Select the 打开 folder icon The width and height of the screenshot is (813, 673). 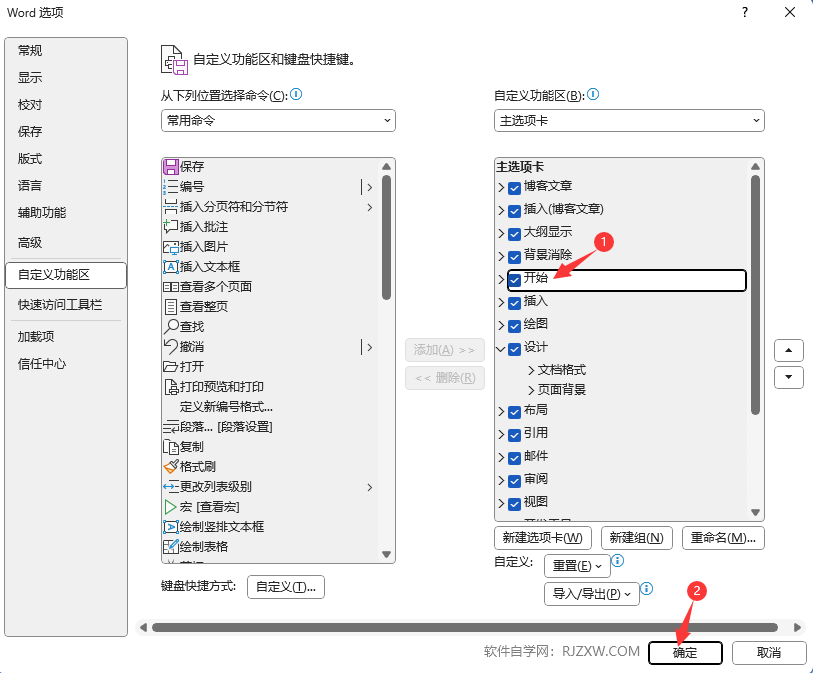coord(171,367)
